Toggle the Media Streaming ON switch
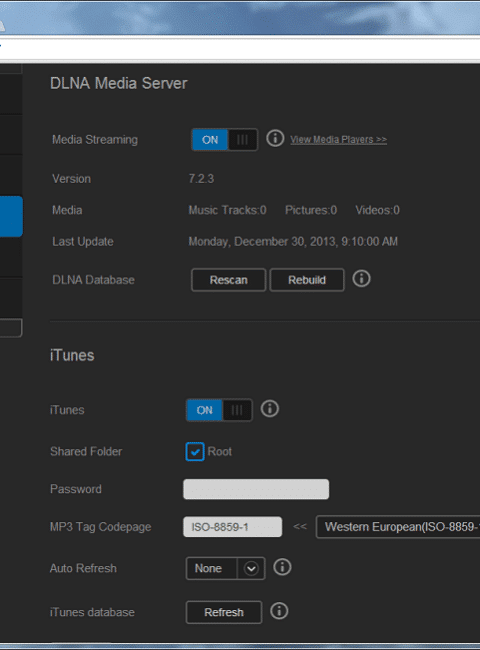Image resolution: width=480 pixels, height=650 pixels. tap(224, 140)
